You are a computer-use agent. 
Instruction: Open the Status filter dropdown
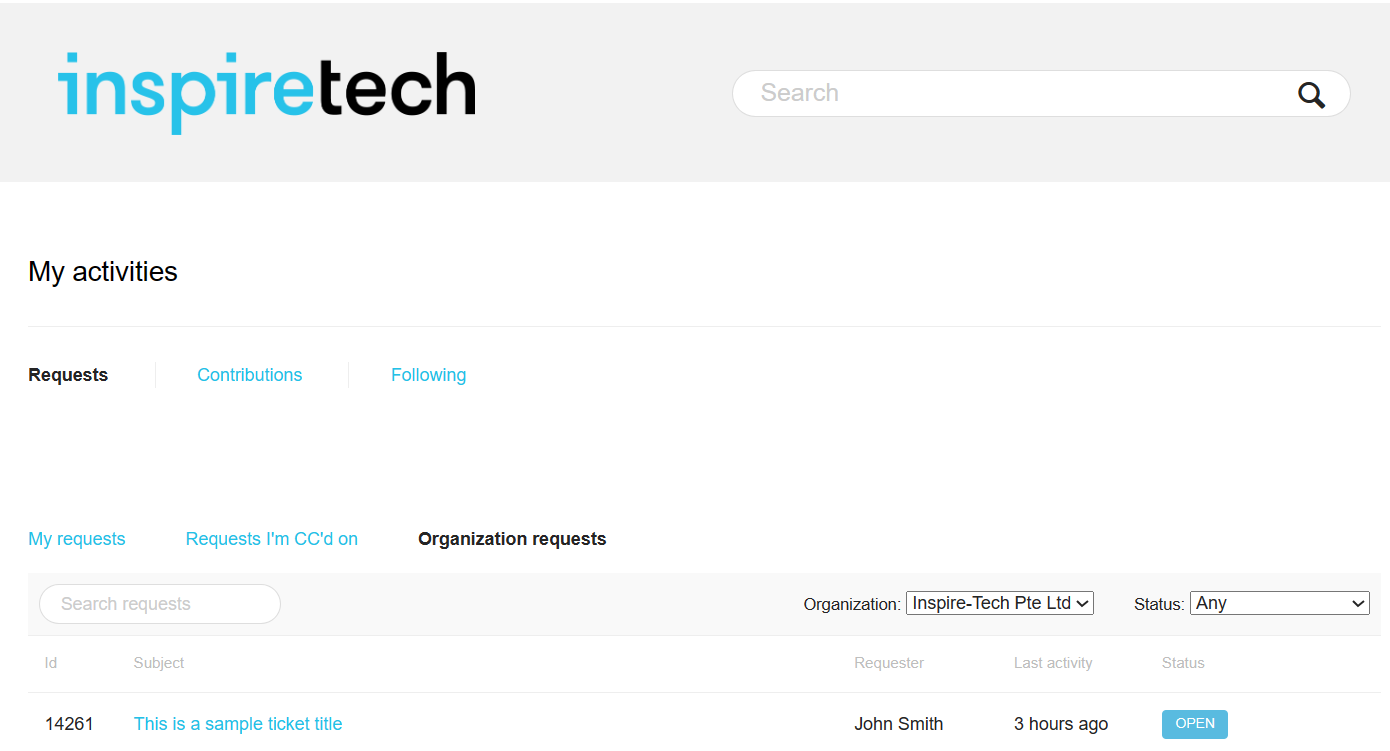point(1279,603)
